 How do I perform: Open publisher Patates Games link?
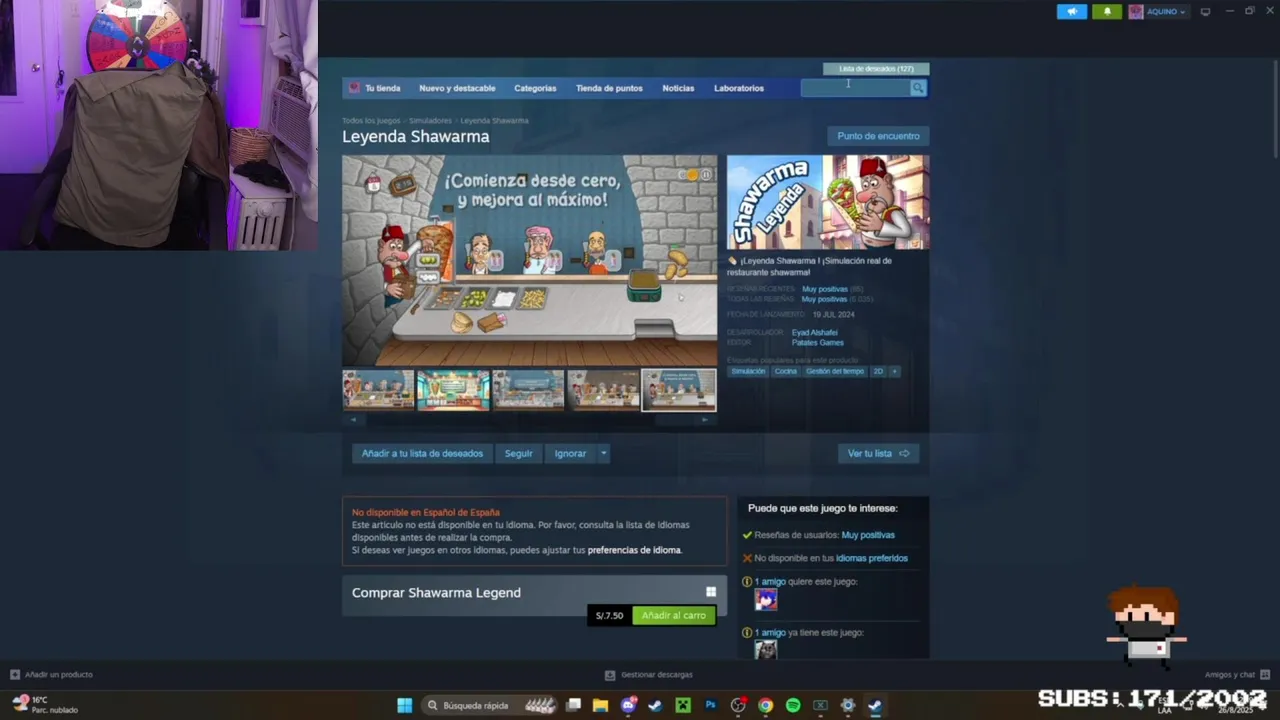coord(818,342)
